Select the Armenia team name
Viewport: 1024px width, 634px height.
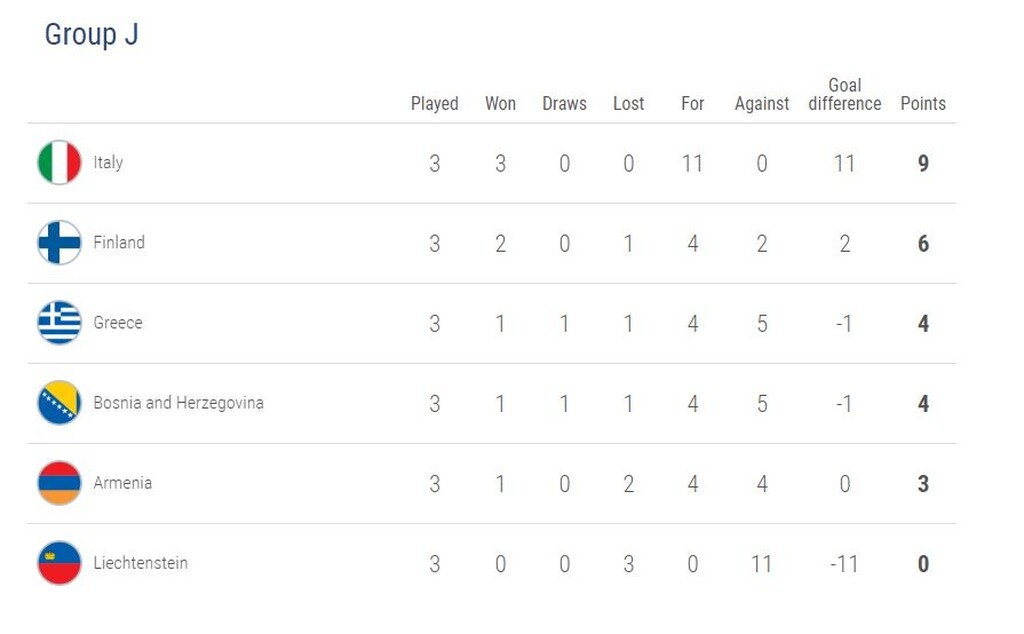click(122, 483)
